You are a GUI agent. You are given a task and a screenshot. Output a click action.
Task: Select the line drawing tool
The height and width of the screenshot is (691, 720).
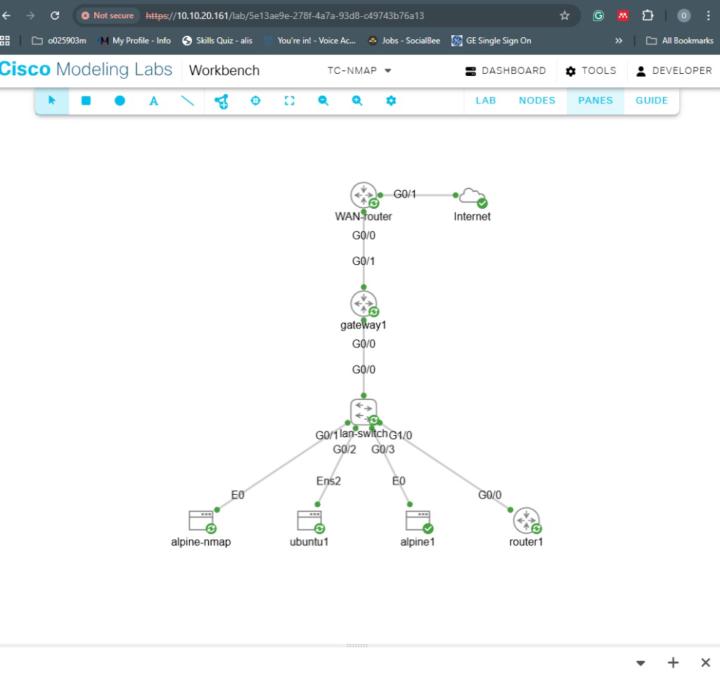click(187, 101)
